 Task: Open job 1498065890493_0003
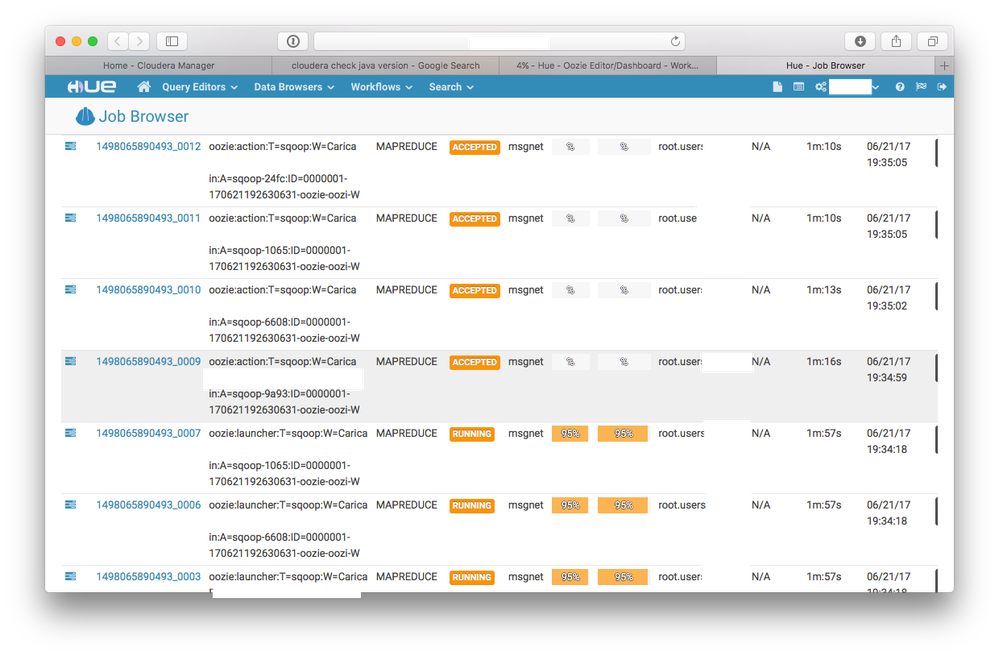tap(148, 576)
